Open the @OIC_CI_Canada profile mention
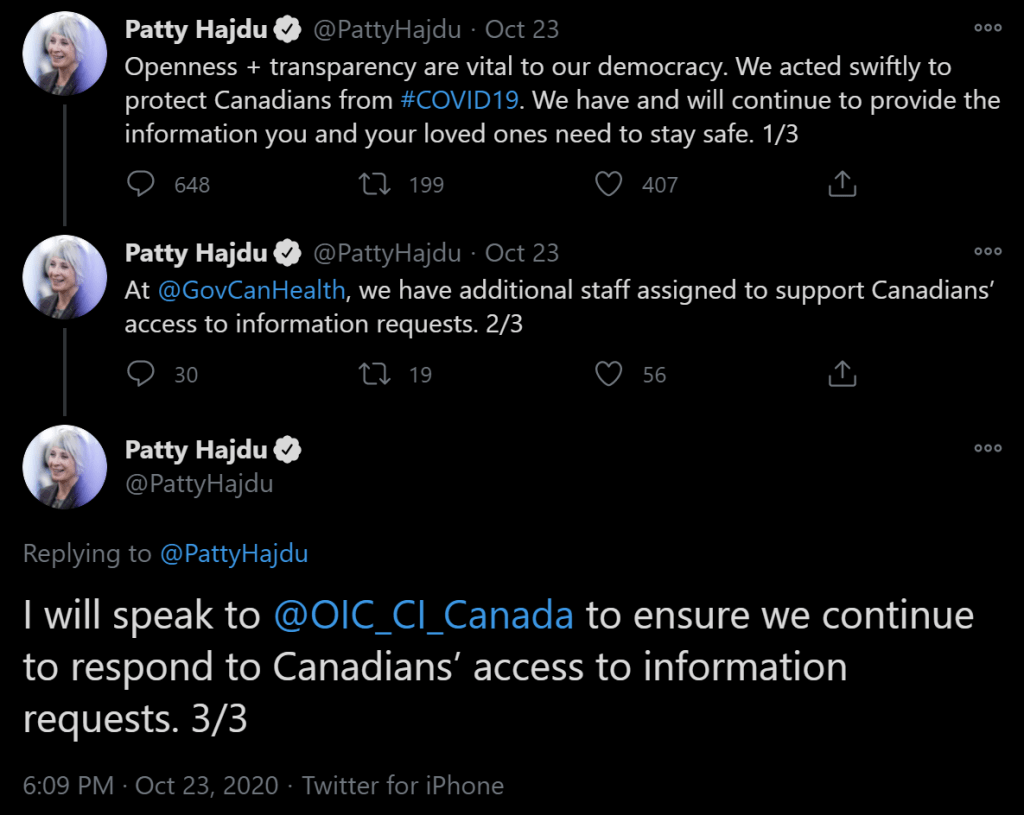 click(x=423, y=615)
